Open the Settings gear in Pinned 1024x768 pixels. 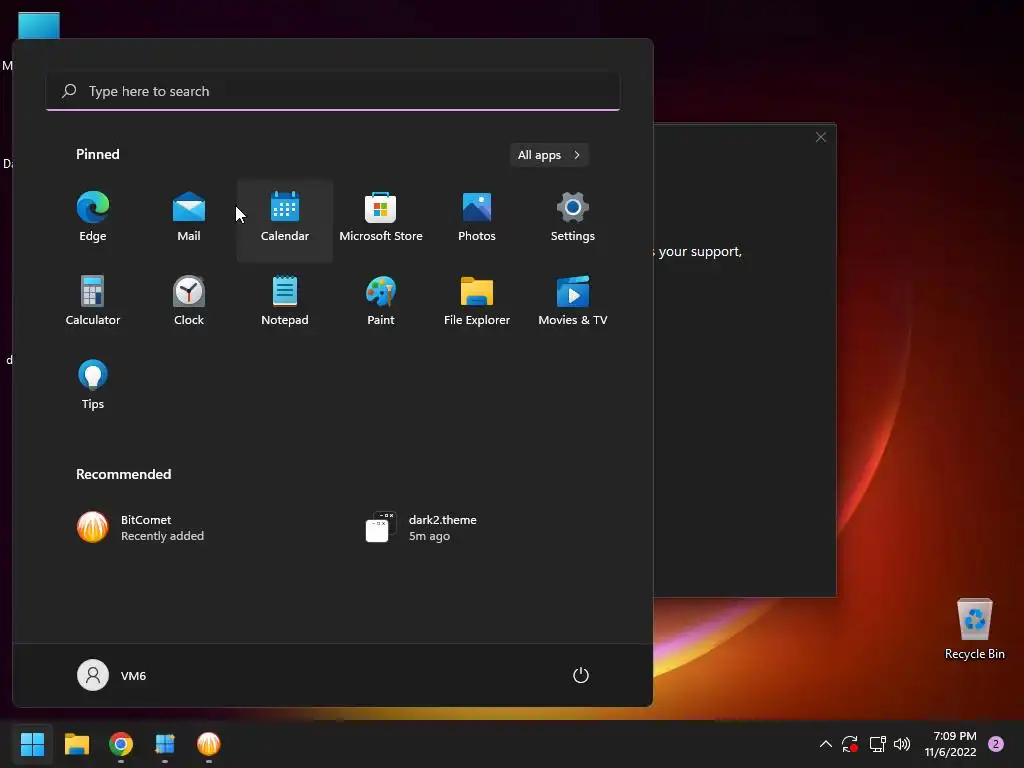coord(573,219)
